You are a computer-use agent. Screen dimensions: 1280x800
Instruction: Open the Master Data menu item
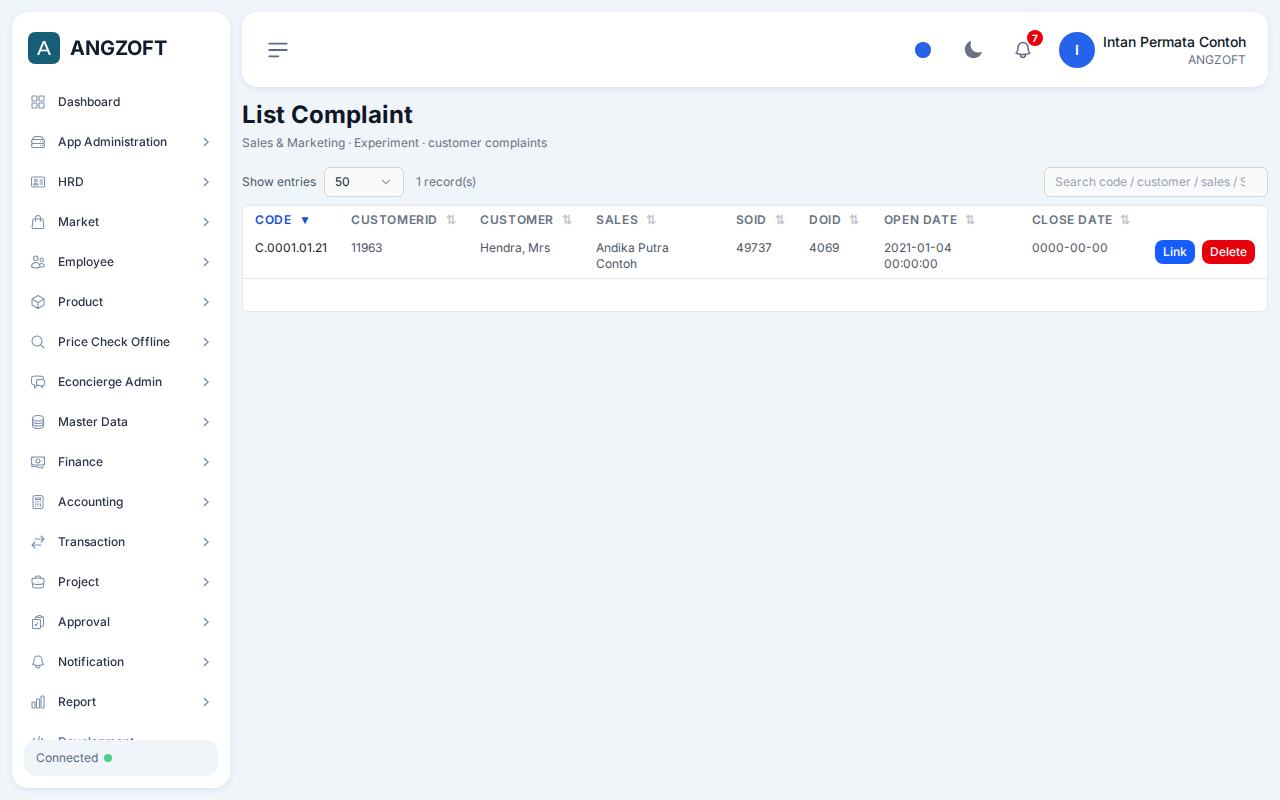click(121, 422)
